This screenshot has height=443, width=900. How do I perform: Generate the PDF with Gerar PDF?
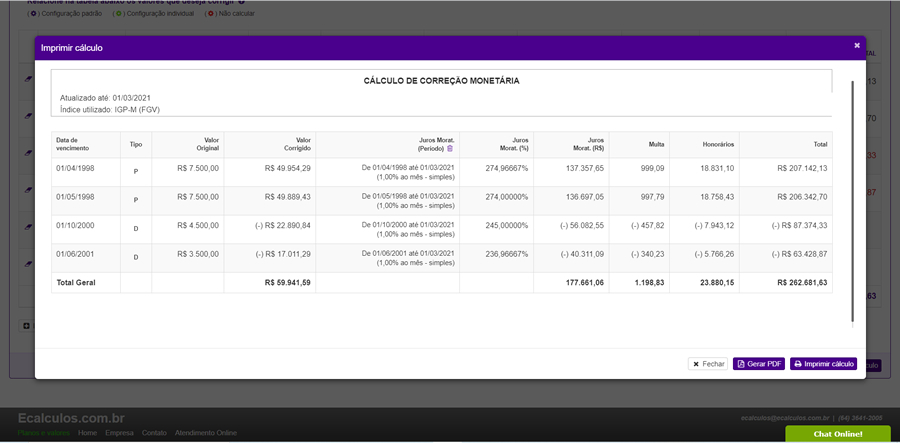[x=759, y=364]
